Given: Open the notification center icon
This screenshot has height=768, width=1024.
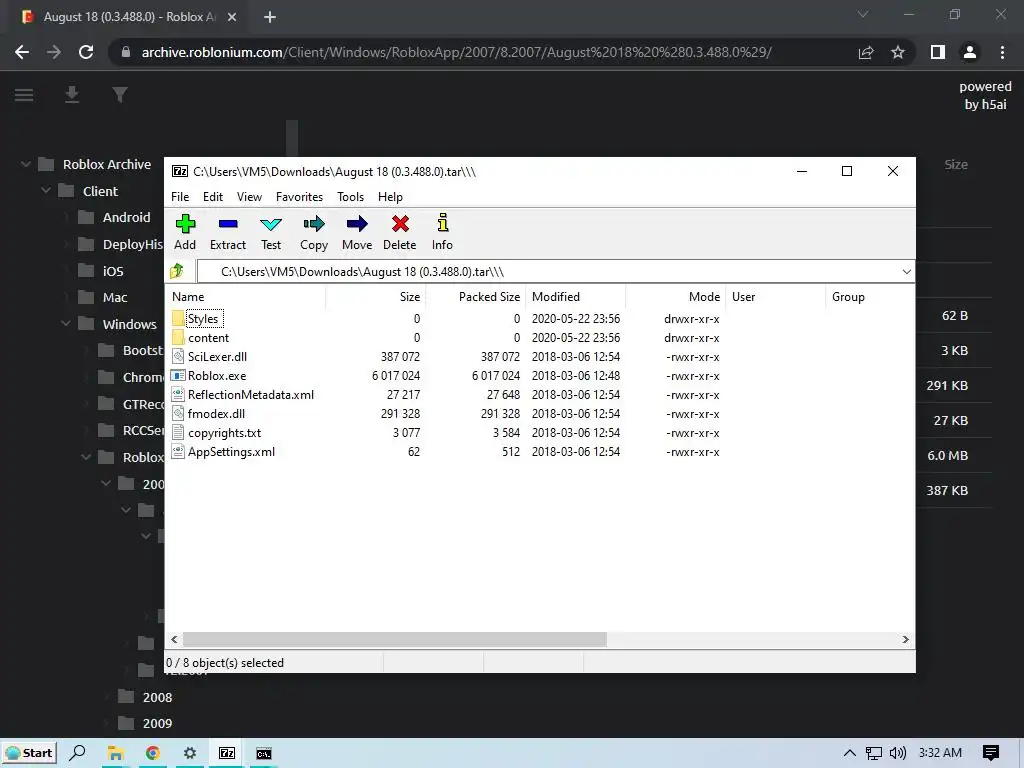Looking at the screenshot, I should [991, 753].
